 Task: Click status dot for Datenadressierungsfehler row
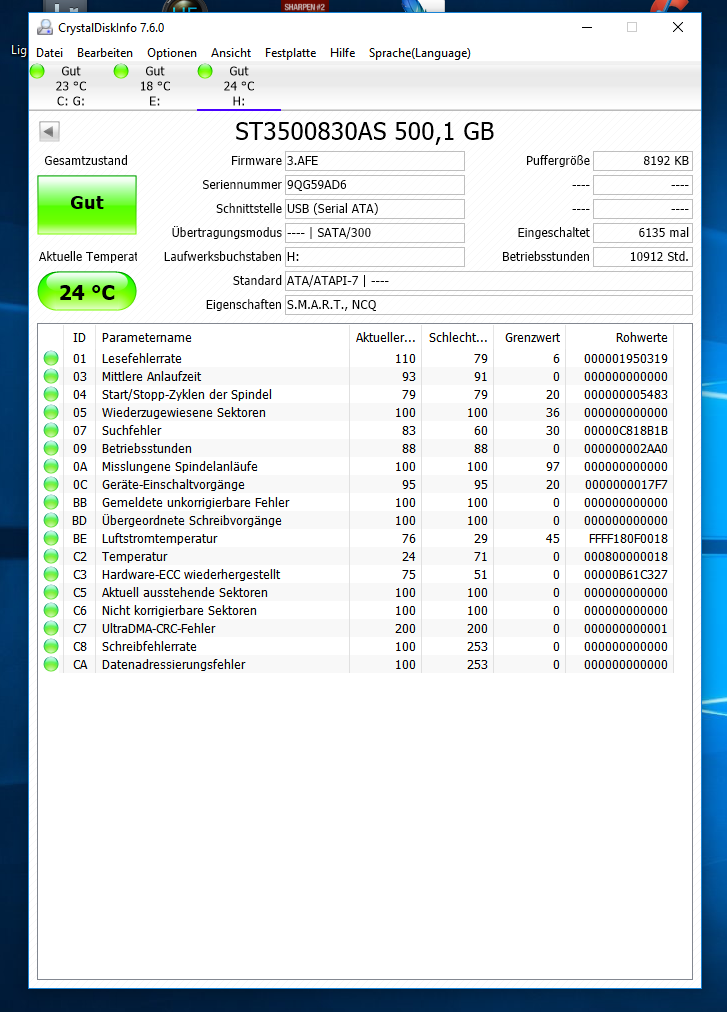(x=51, y=665)
